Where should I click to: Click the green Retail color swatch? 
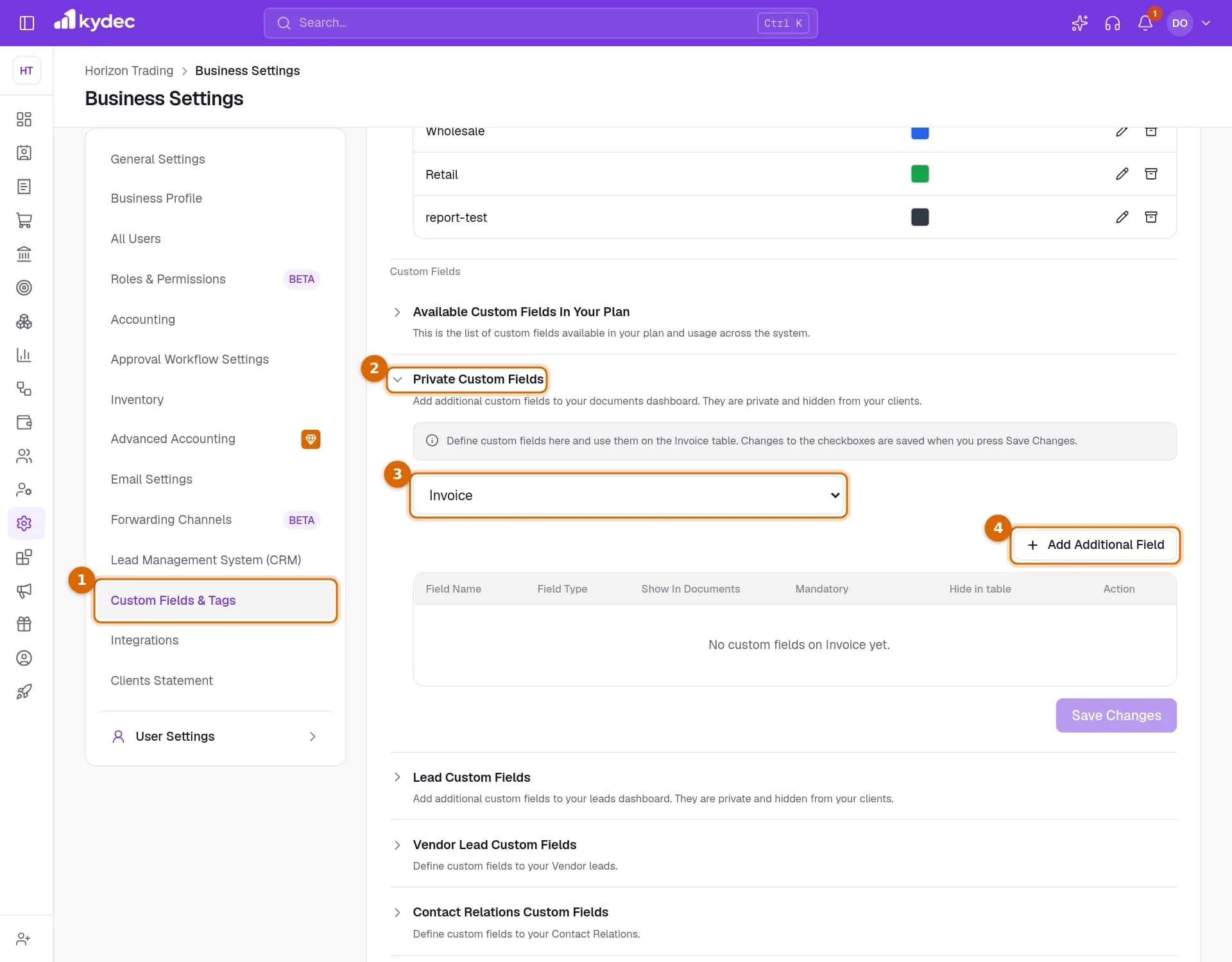pos(920,174)
